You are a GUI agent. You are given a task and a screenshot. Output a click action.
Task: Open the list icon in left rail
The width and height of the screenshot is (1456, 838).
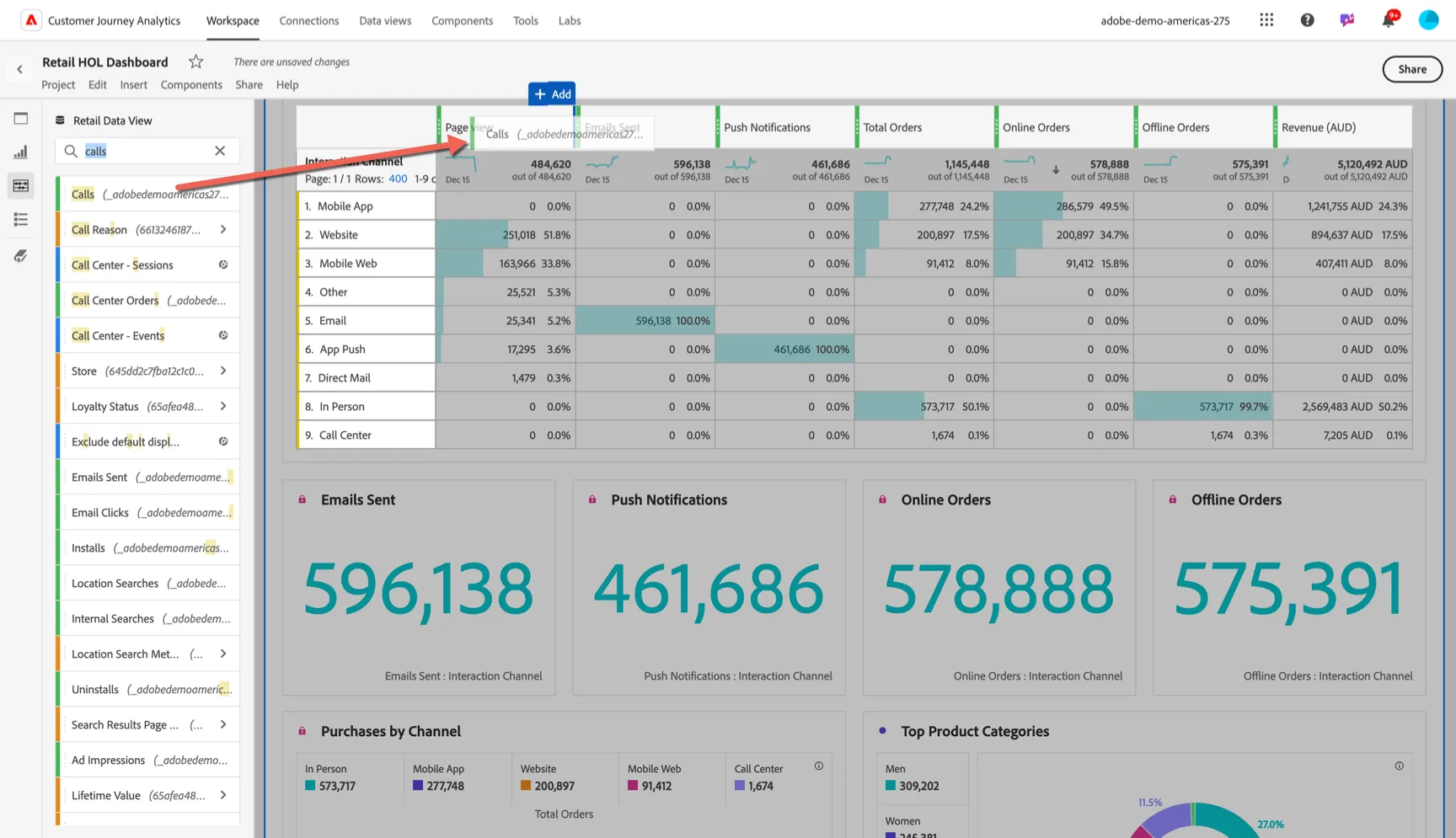21,220
